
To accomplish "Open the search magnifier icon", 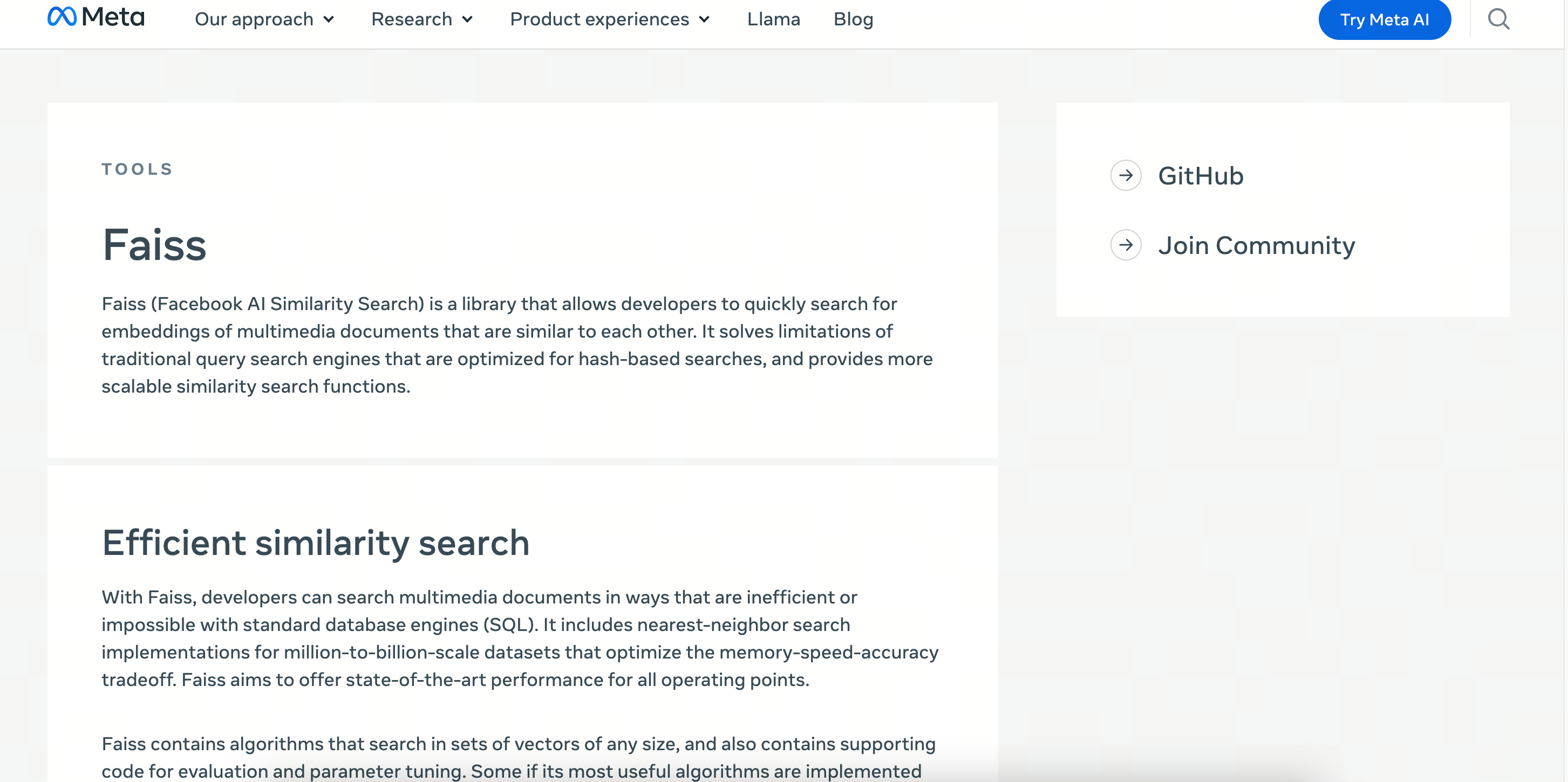I will pyautogui.click(x=1498, y=19).
